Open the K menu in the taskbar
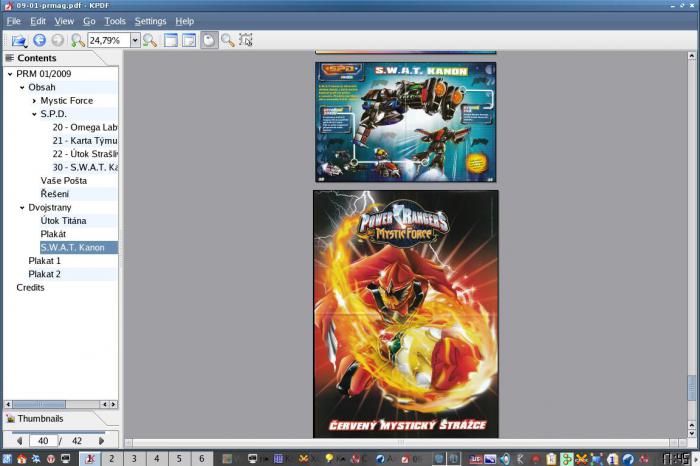The image size is (700, 466). pyautogui.click(x=7, y=459)
